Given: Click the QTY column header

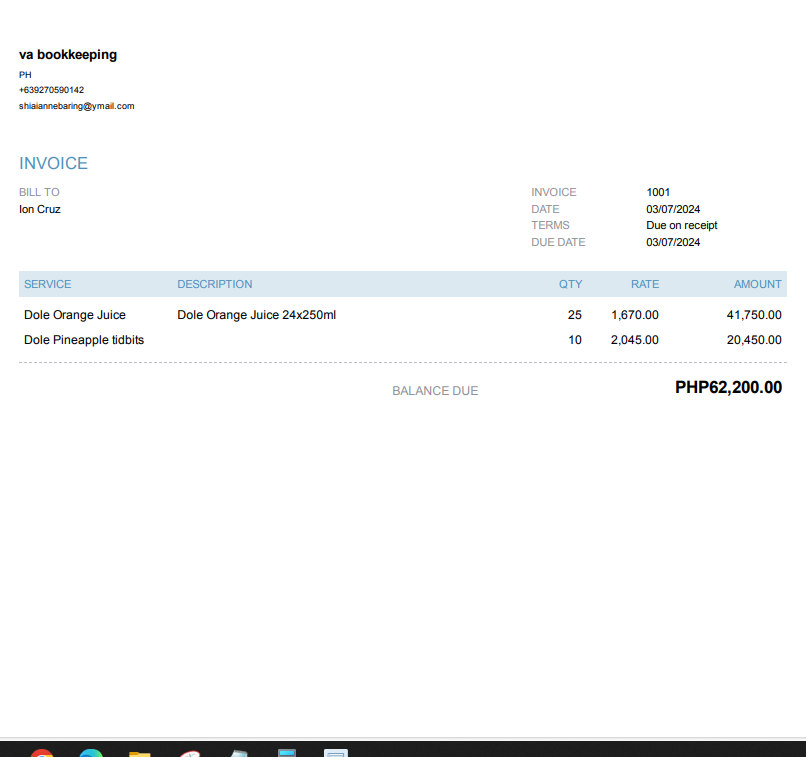Looking at the screenshot, I should tap(571, 284).
